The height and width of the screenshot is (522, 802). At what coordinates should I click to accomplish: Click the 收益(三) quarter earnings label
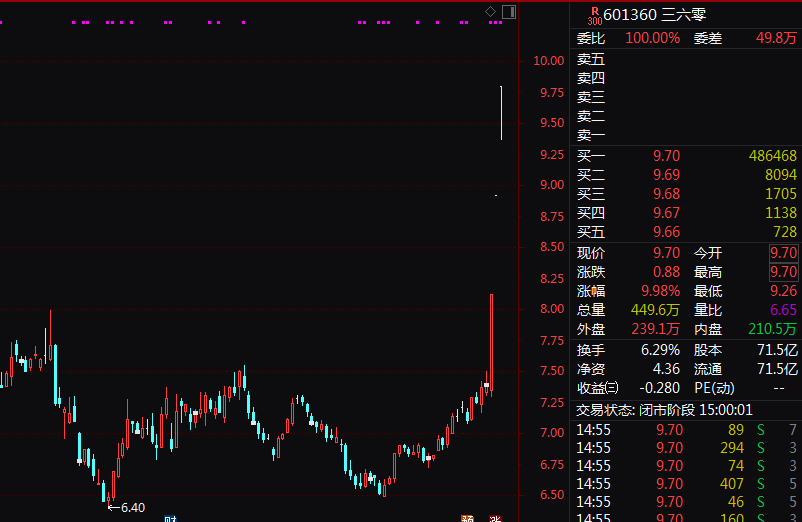point(598,387)
